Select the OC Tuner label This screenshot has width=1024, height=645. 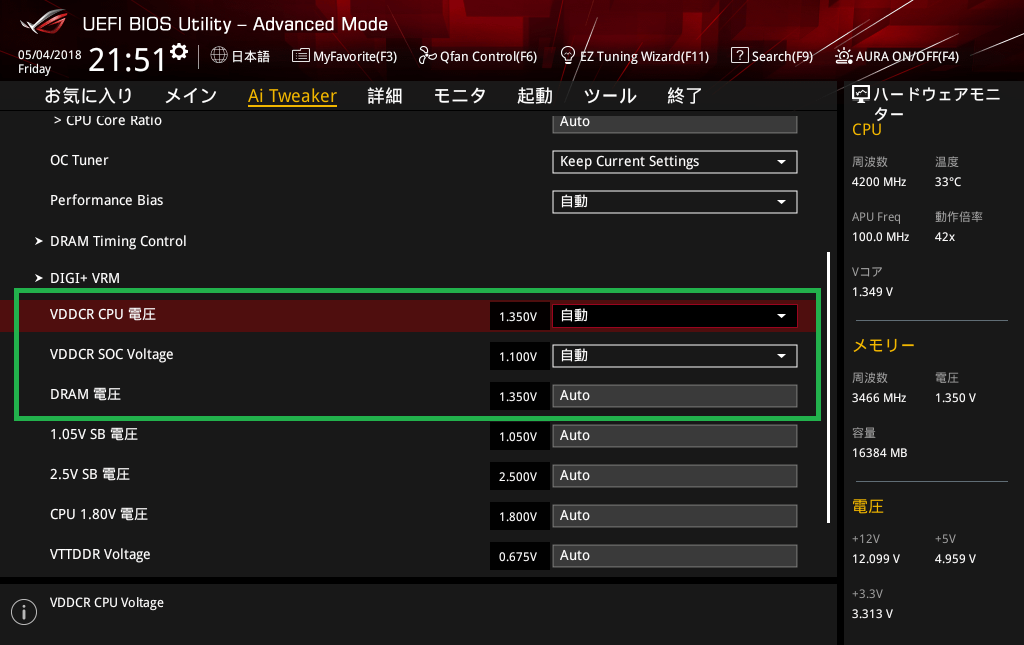[79, 160]
